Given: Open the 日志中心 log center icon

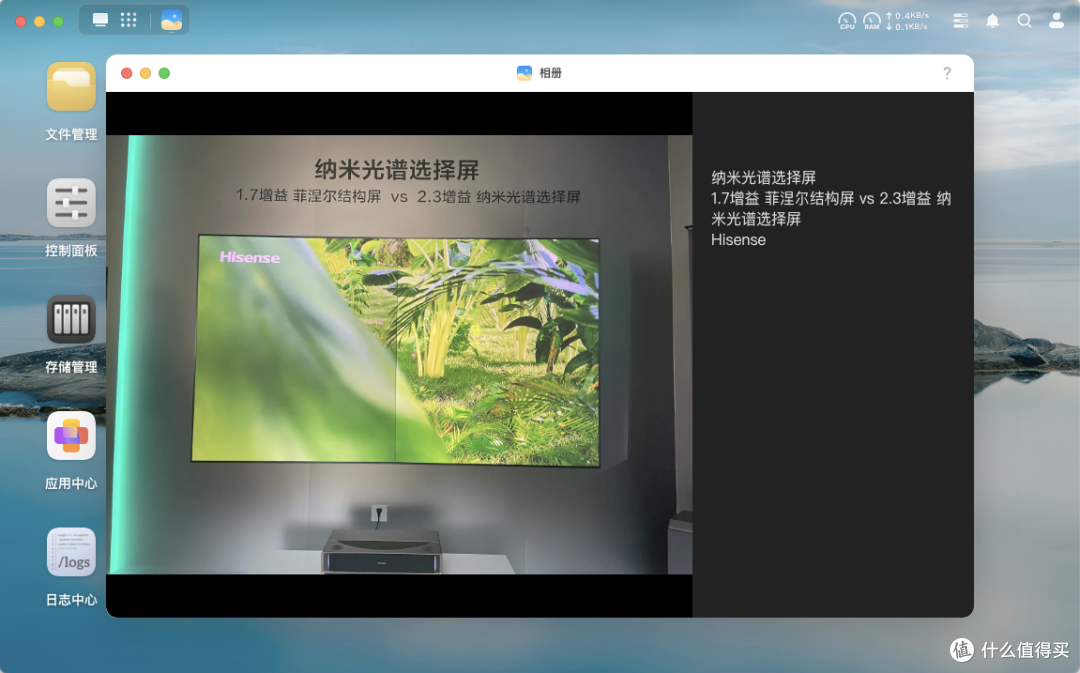Looking at the screenshot, I should click(x=71, y=552).
